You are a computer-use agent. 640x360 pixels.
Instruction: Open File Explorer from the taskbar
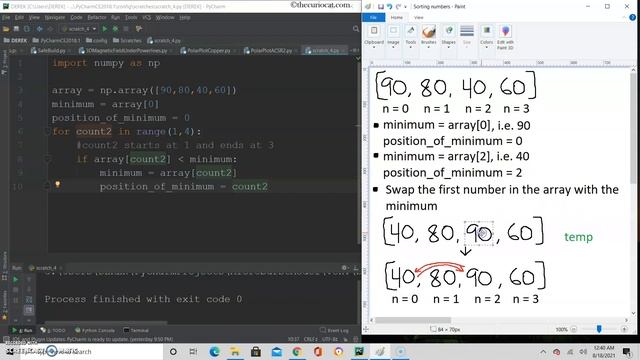(x=235, y=351)
